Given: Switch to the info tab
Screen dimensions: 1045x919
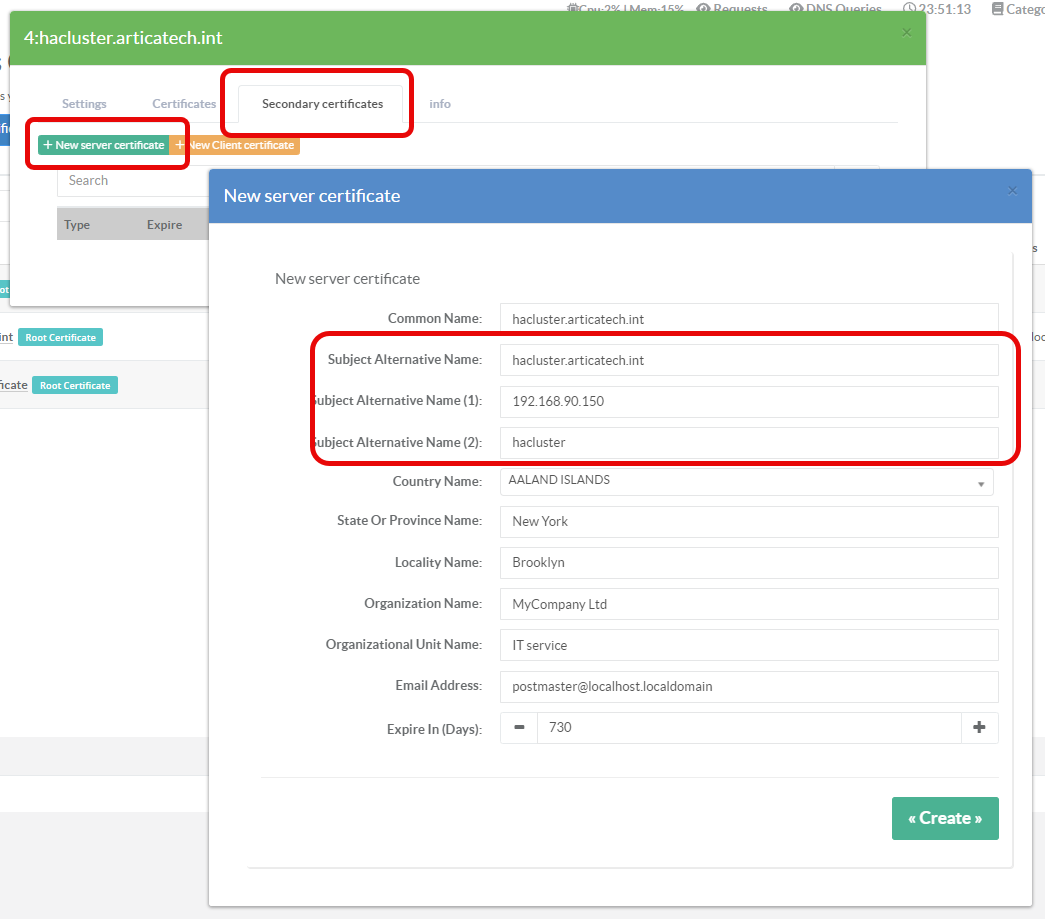Looking at the screenshot, I should [440, 104].
